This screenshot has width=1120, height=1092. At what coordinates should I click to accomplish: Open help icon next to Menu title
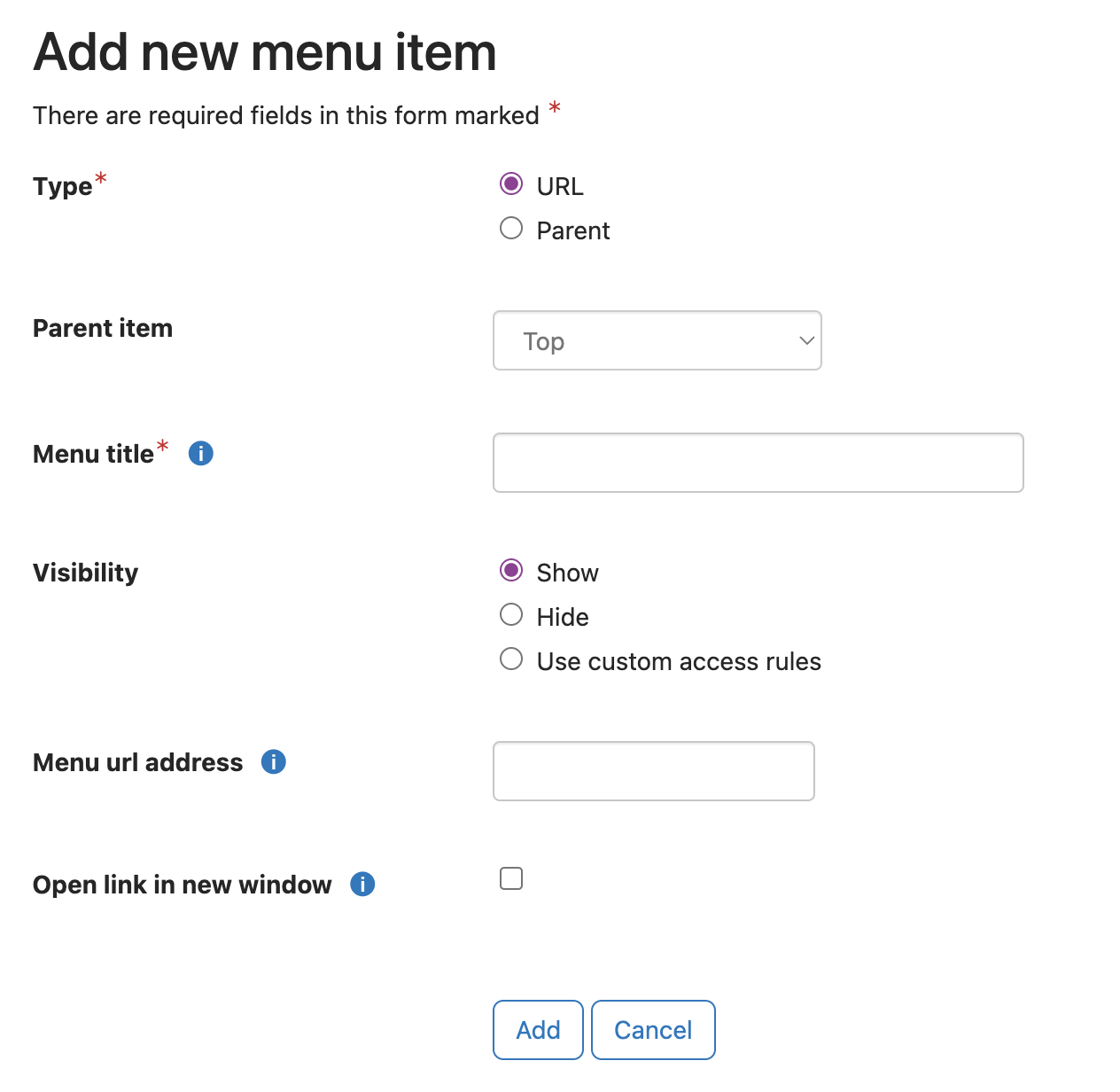click(x=201, y=454)
